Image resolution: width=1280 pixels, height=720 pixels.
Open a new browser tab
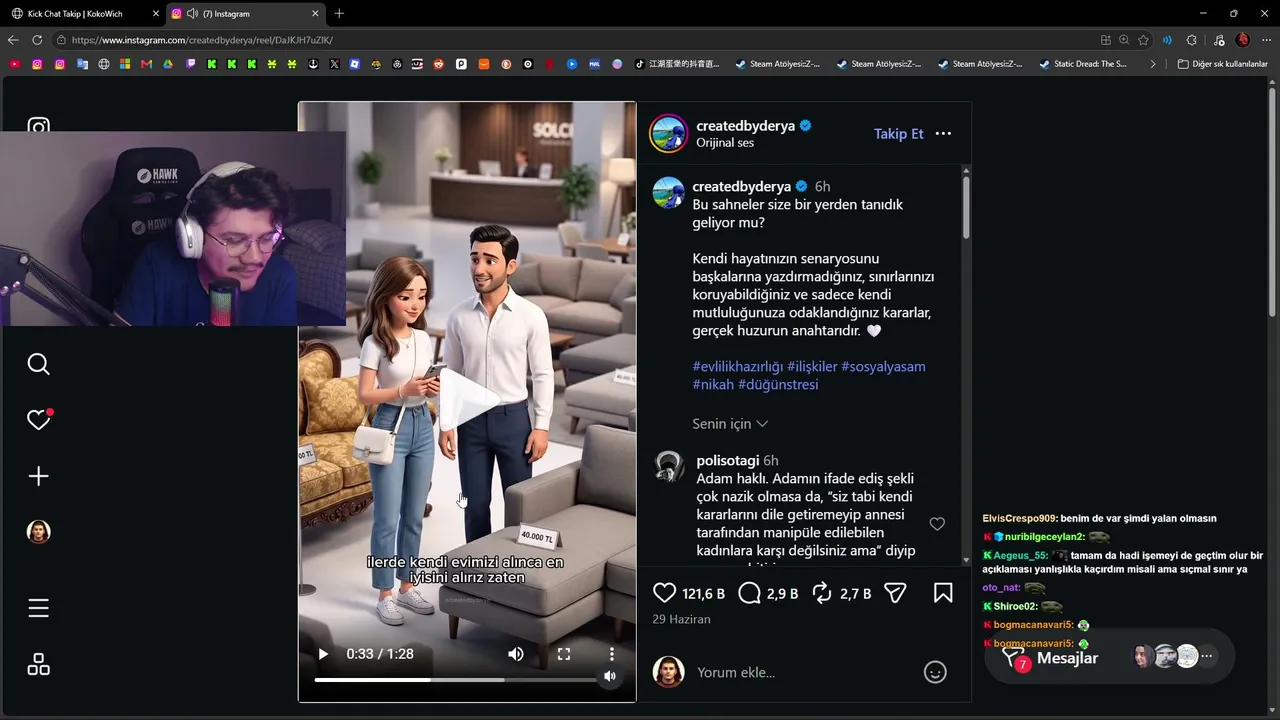(339, 14)
